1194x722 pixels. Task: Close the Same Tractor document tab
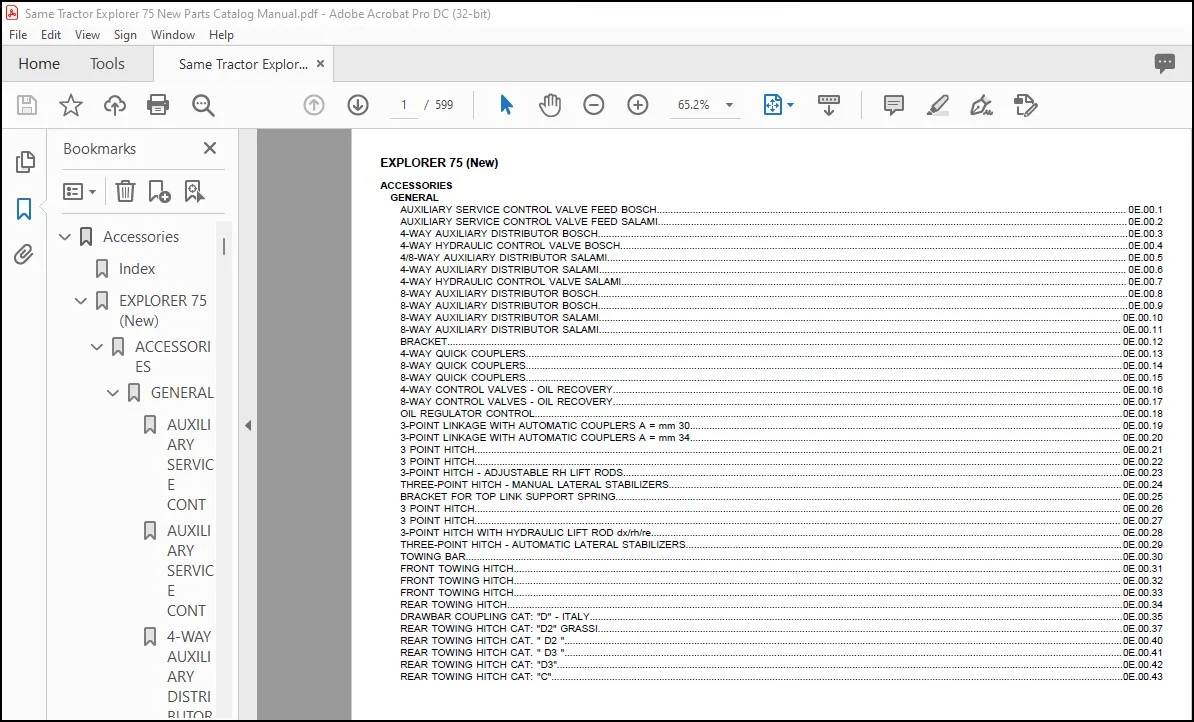[x=321, y=64]
